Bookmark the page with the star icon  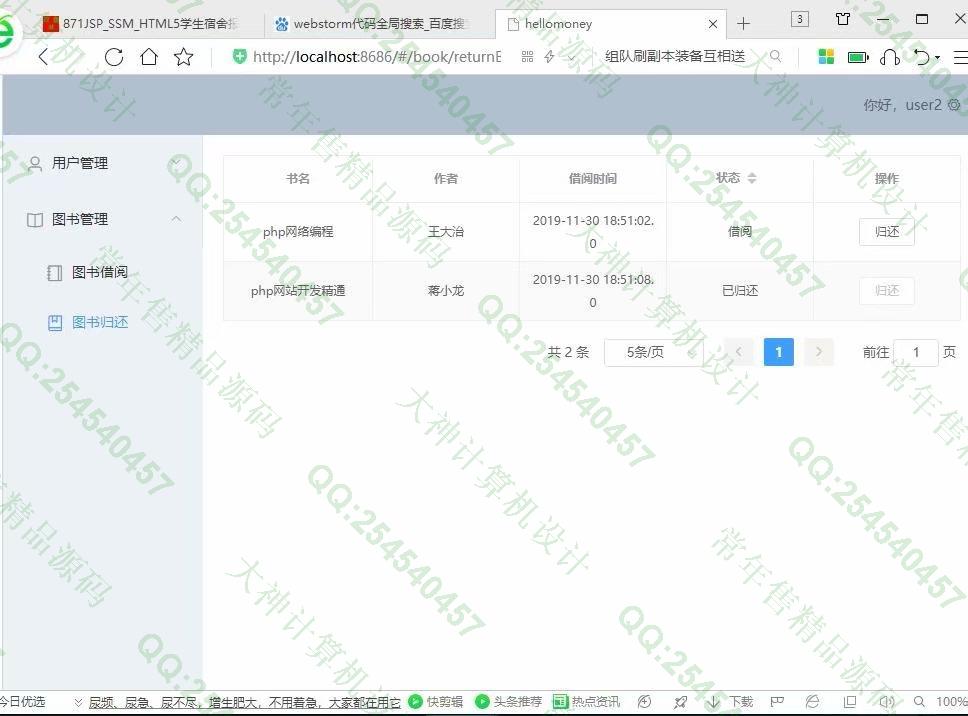coord(183,57)
